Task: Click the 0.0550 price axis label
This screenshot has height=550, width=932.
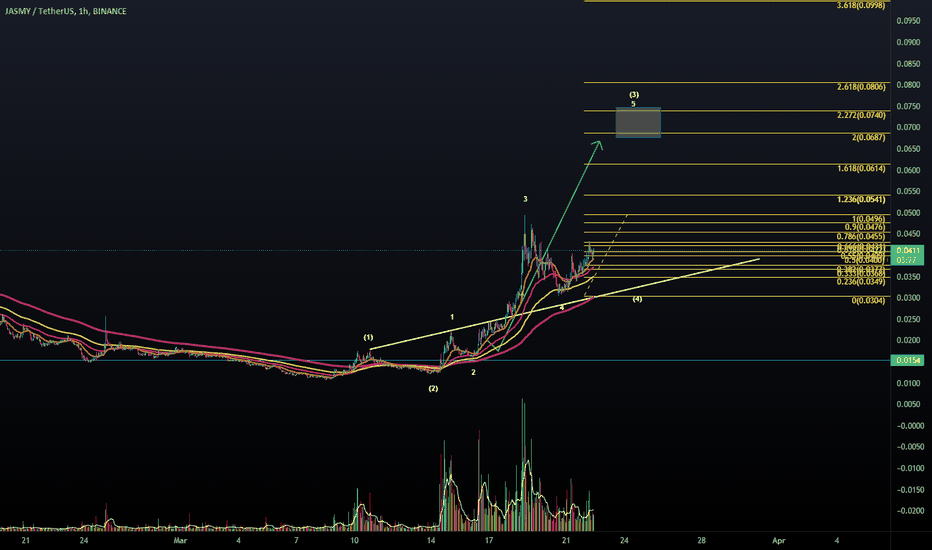Action: click(x=908, y=191)
